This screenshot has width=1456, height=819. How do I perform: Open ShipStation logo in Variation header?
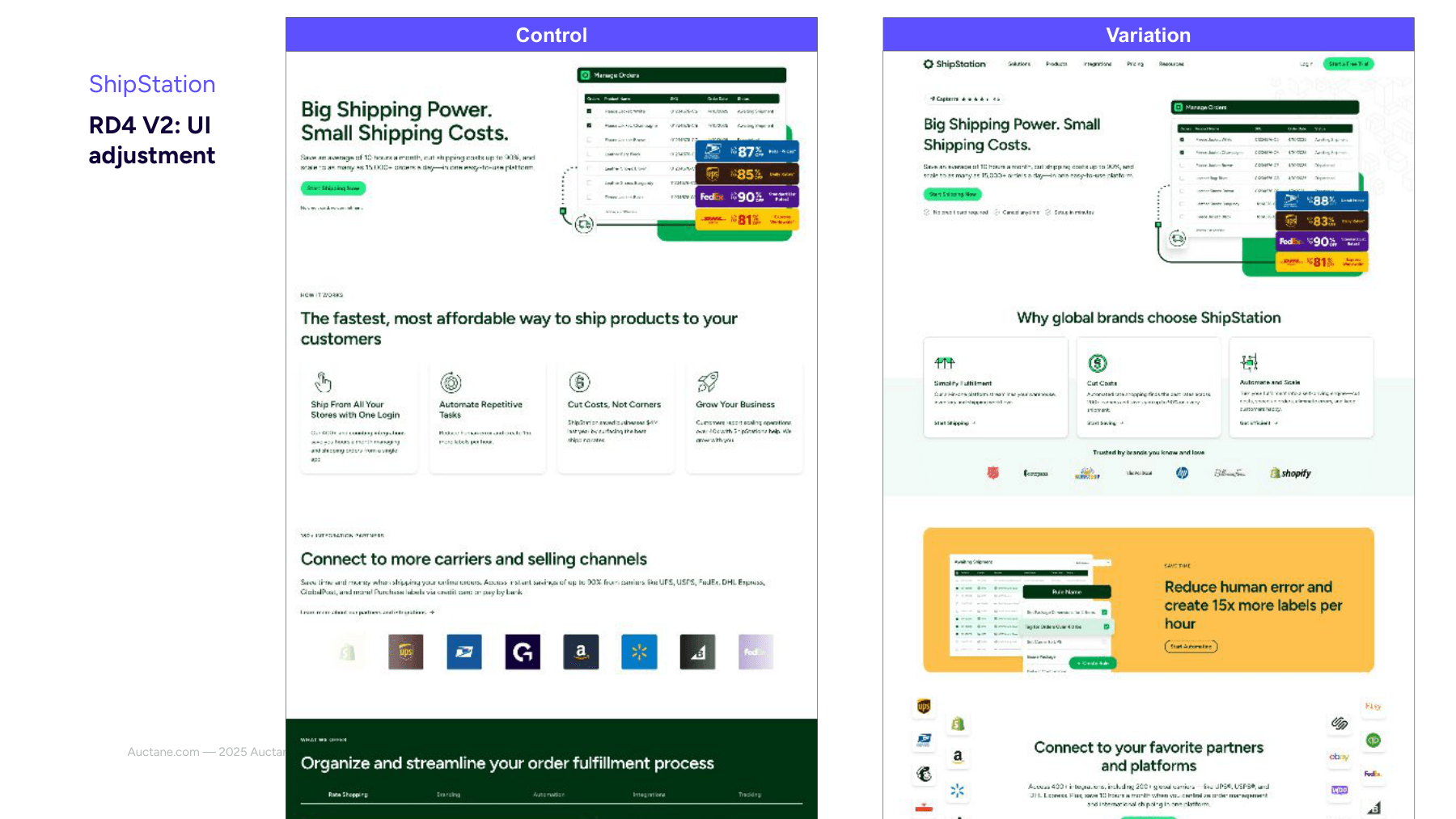pyautogui.click(x=954, y=64)
